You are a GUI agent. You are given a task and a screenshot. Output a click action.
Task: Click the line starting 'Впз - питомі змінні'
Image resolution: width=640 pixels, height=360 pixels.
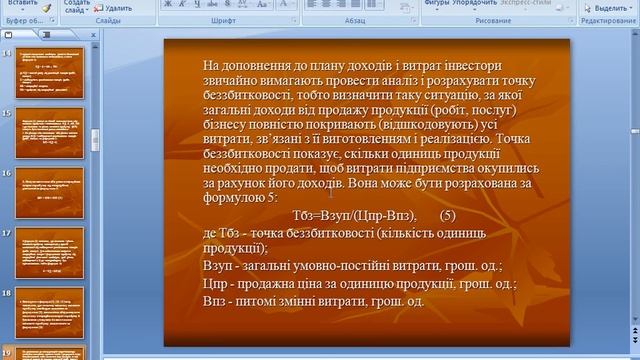313,302
